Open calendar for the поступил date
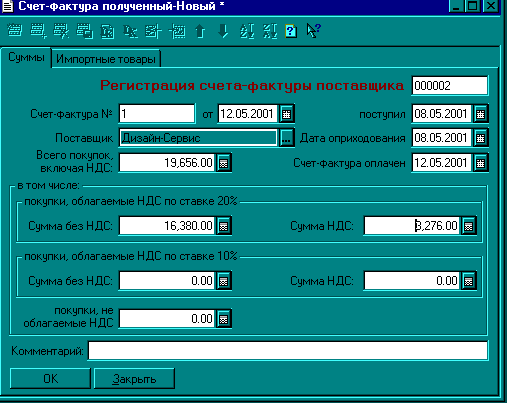This screenshot has height=403, width=507. coord(480,114)
